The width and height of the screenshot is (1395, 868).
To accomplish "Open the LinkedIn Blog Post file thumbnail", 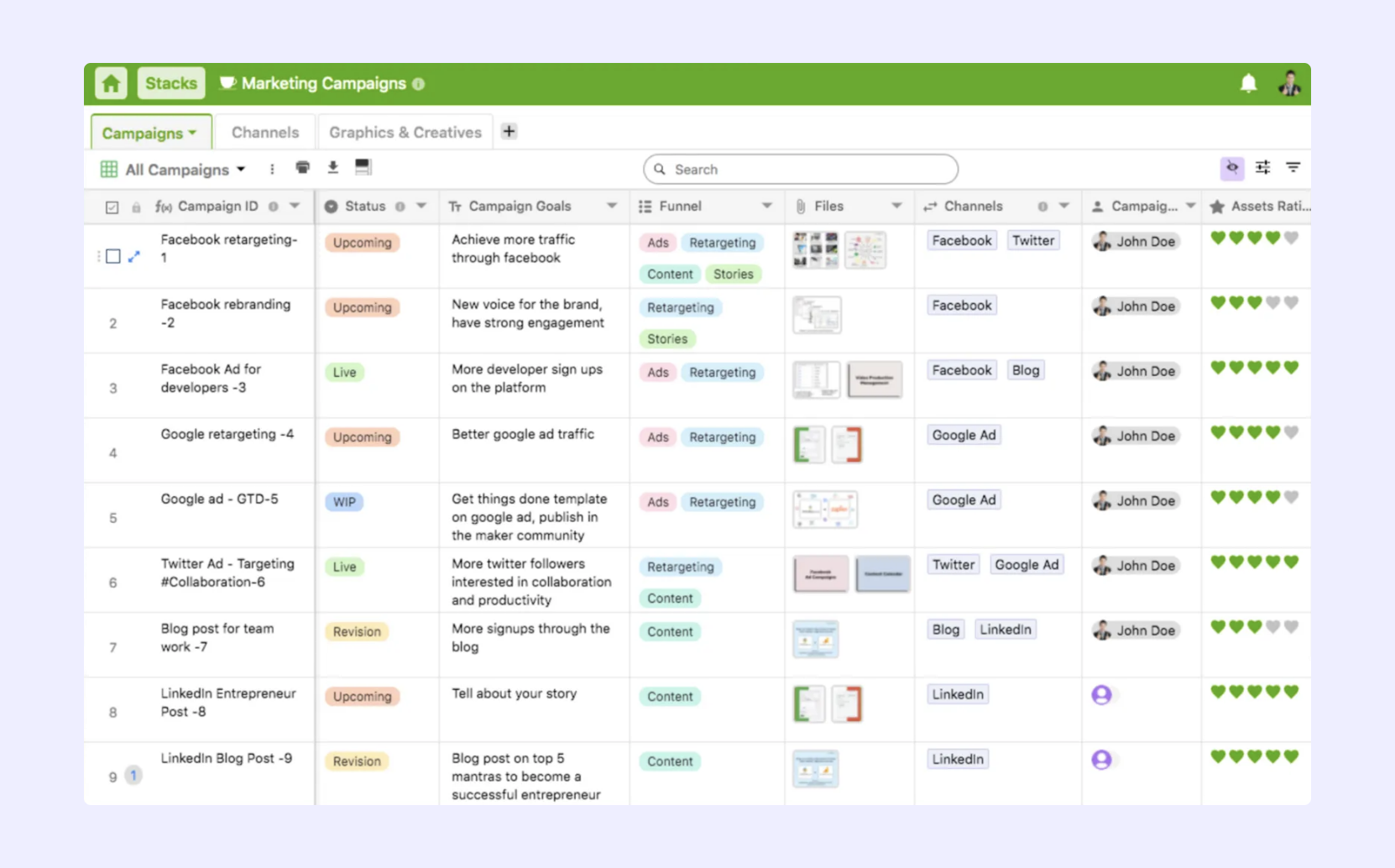I will click(x=815, y=769).
